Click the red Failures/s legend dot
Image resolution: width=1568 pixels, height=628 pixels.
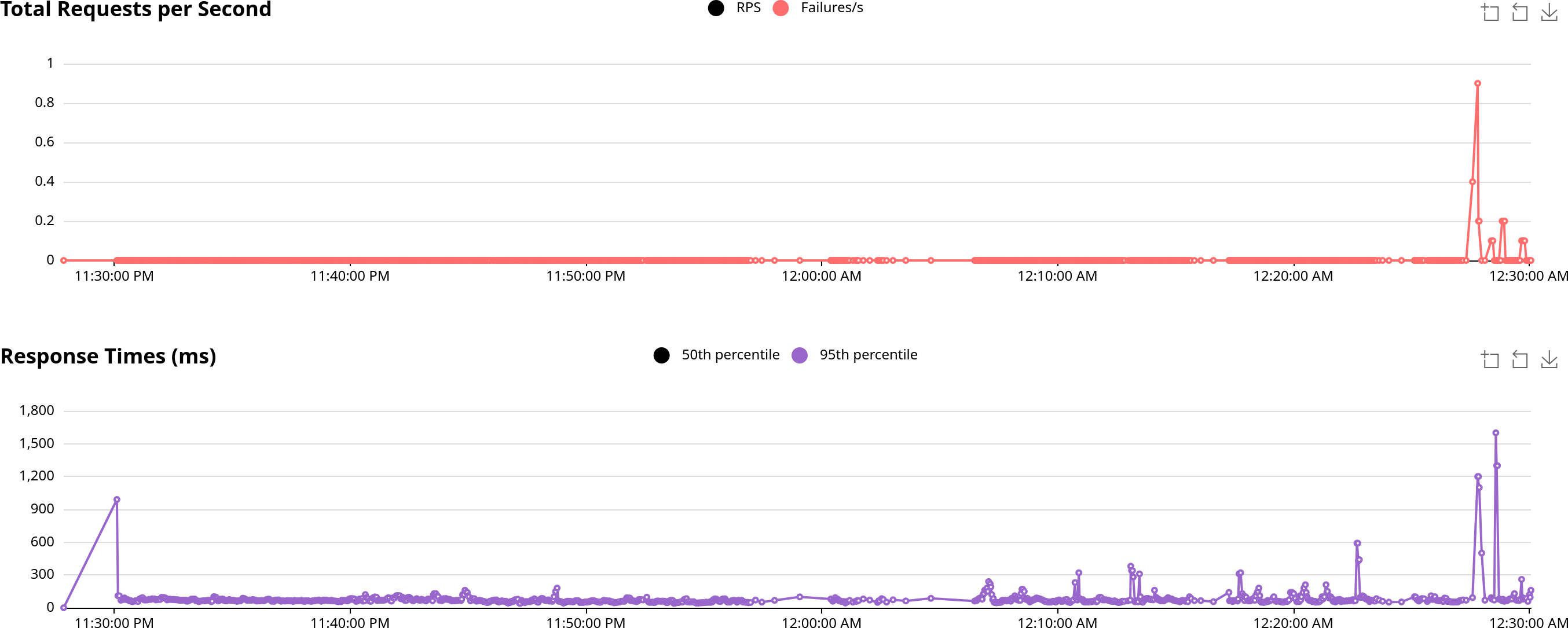(x=781, y=8)
